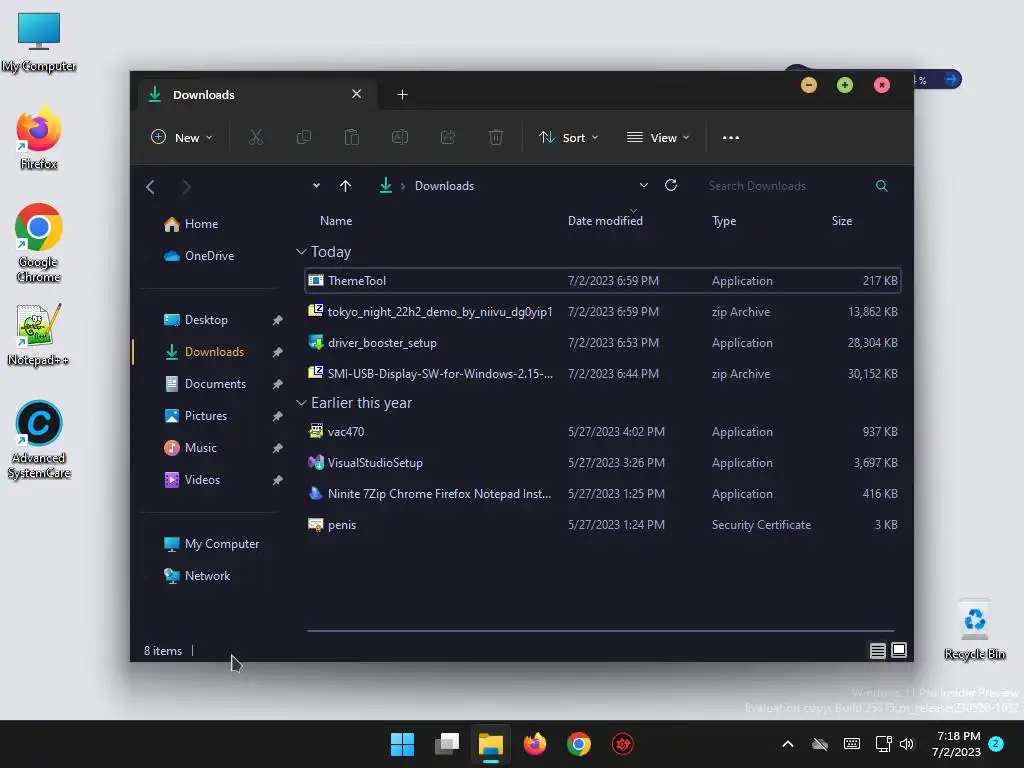Collapse the Today group

(301, 252)
